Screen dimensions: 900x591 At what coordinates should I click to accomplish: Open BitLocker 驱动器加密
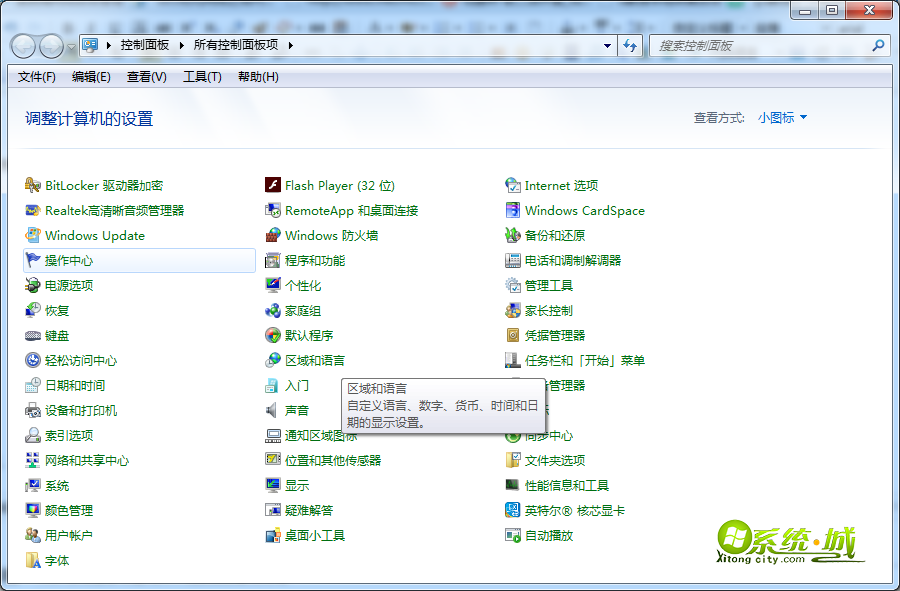[104, 185]
